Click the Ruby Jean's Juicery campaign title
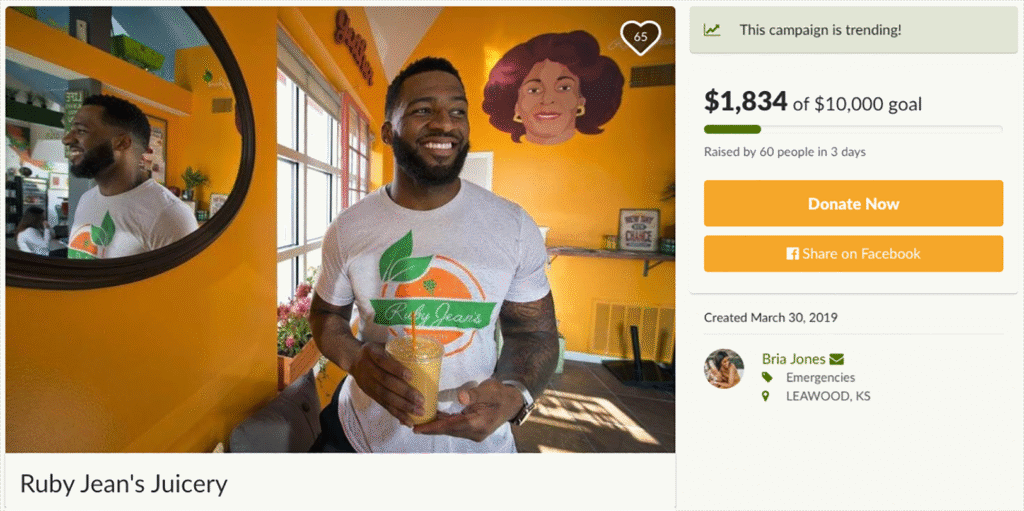 click(124, 485)
